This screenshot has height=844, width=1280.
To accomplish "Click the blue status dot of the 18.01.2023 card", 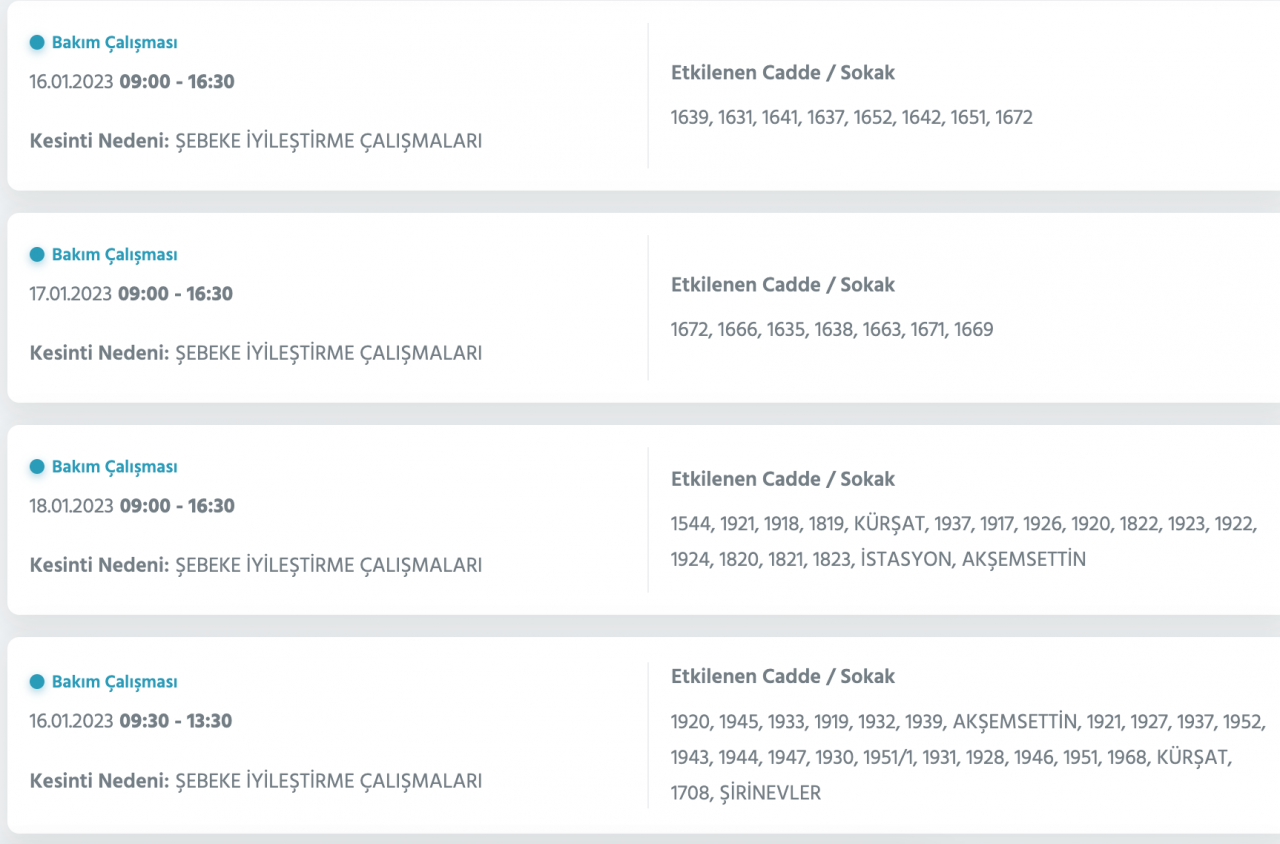I will (x=37, y=467).
